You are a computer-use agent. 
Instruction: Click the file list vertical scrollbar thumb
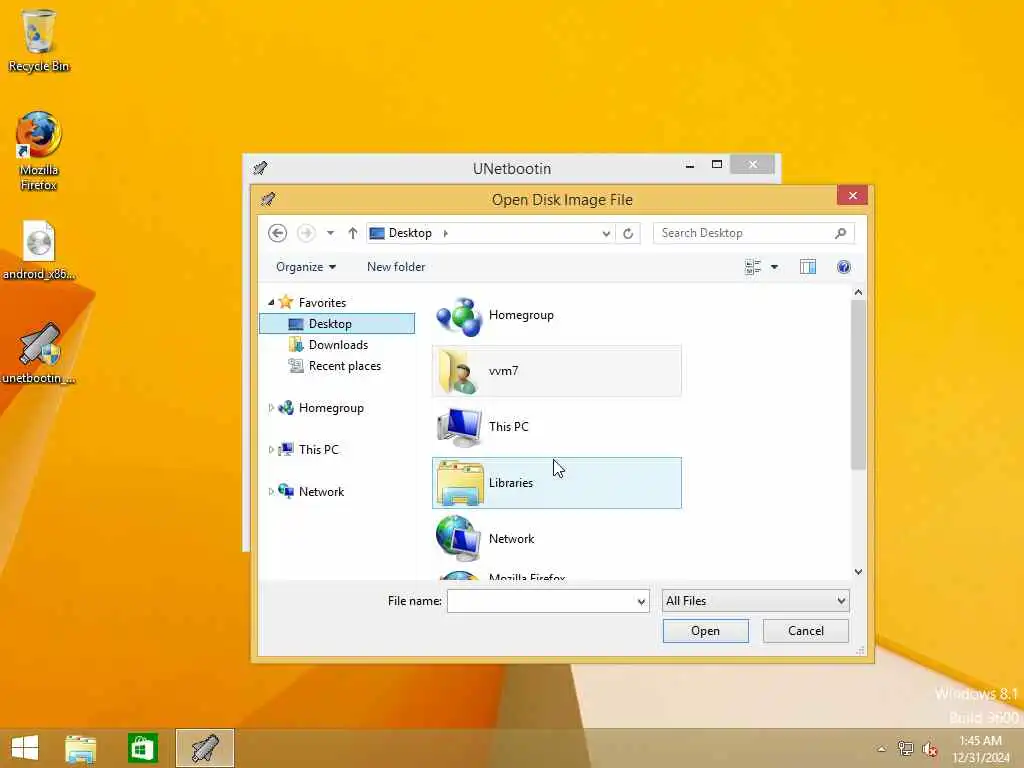(x=858, y=385)
